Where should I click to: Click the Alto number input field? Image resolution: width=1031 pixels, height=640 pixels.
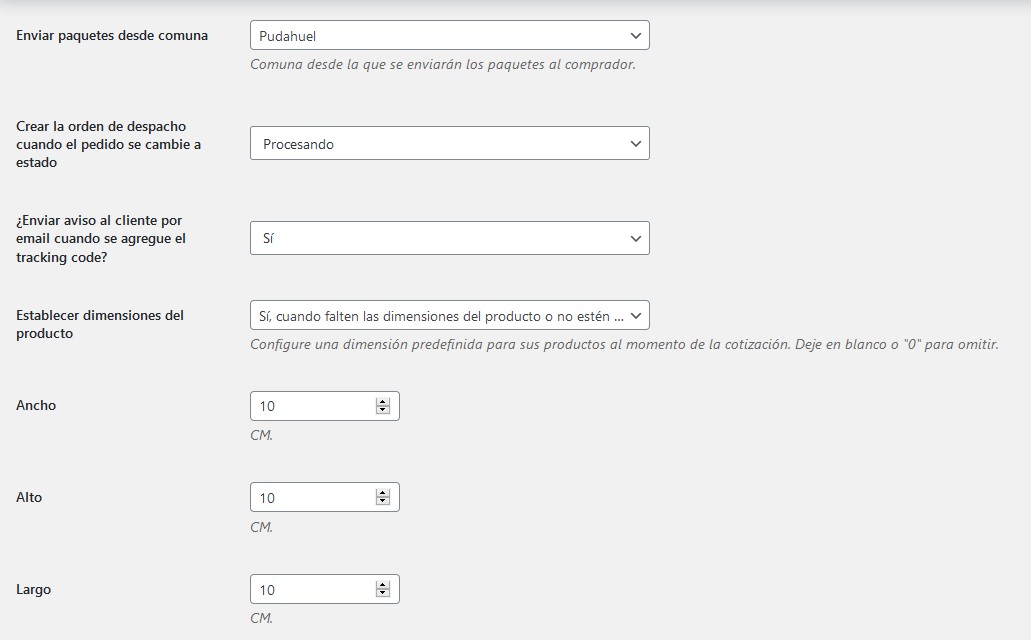pos(312,498)
